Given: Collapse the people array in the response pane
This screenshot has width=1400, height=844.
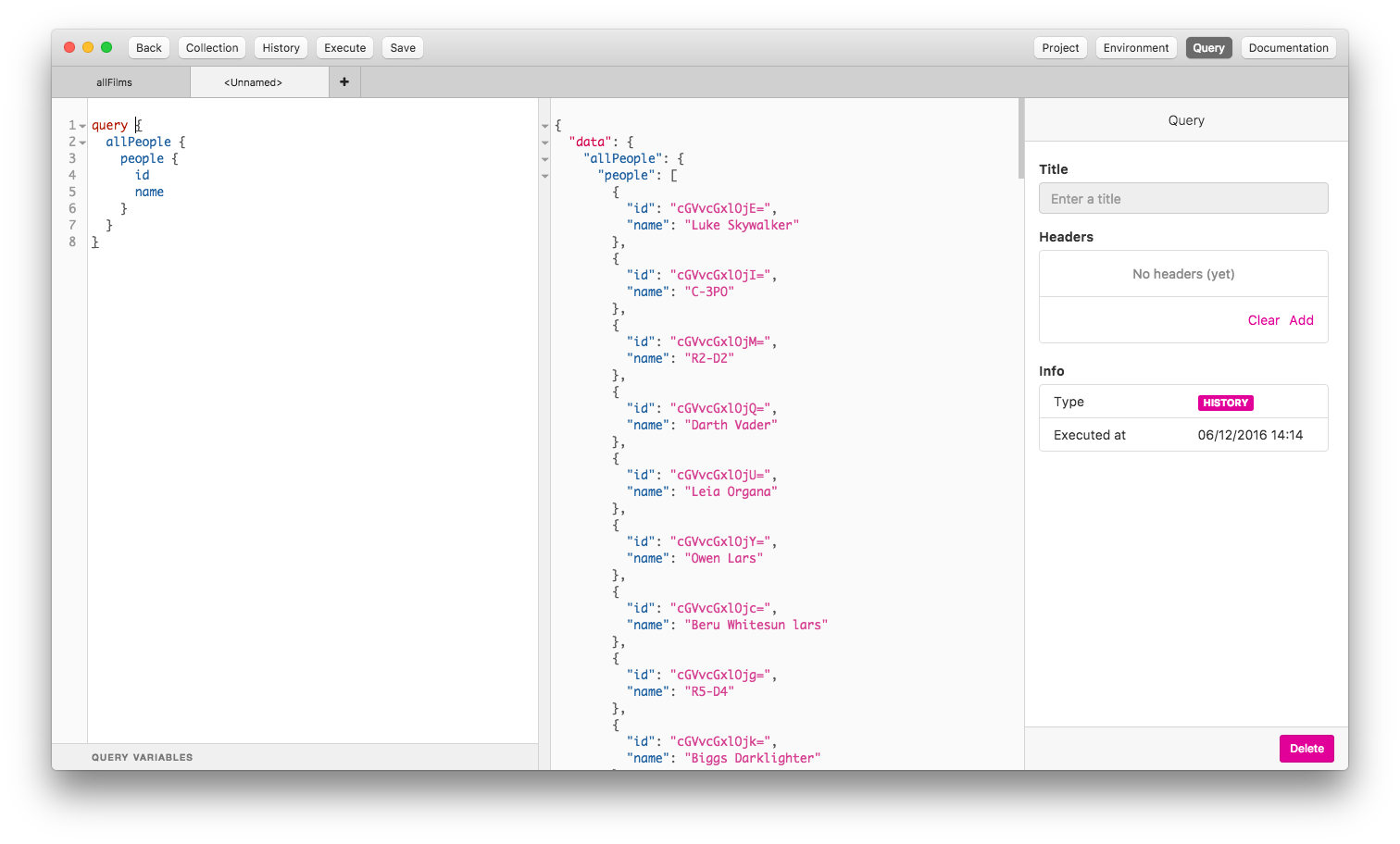Looking at the screenshot, I should point(544,176).
